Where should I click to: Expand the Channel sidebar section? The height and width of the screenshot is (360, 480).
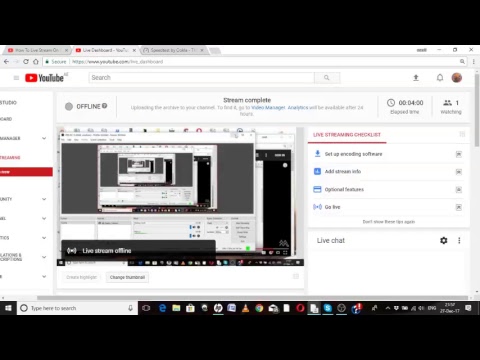tap(44, 218)
